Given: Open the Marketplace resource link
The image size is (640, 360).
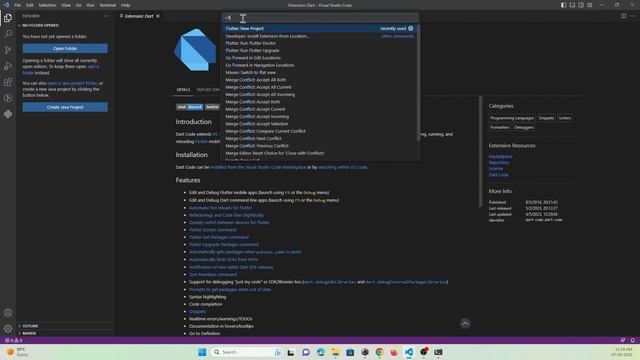Looking at the screenshot, I should tap(500, 156).
